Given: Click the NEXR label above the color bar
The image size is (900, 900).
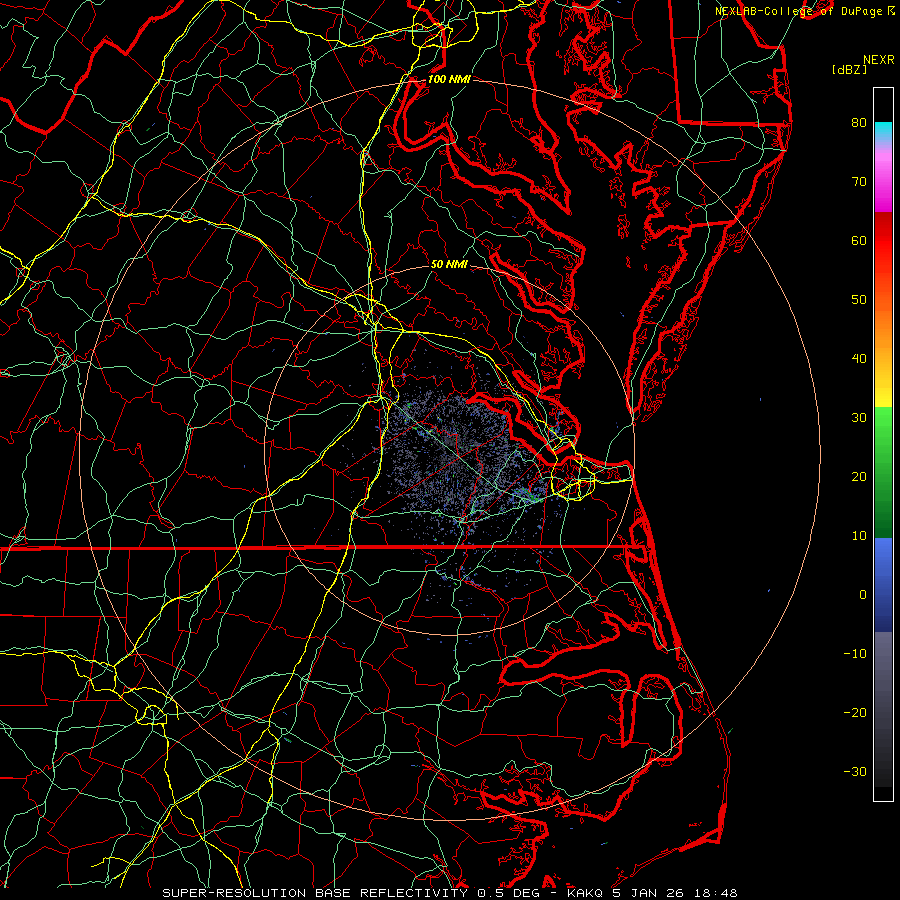Looking at the screenshot, I should (877, 59).
